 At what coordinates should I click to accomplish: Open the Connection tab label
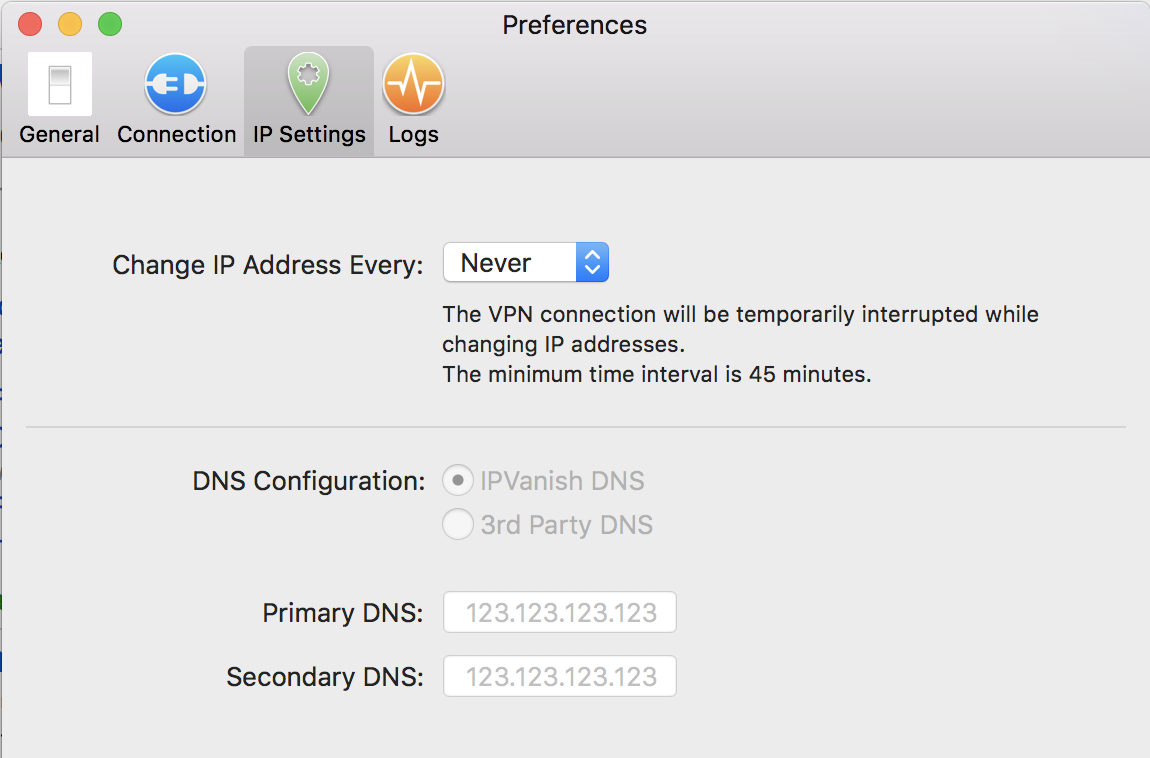point(176,134)
